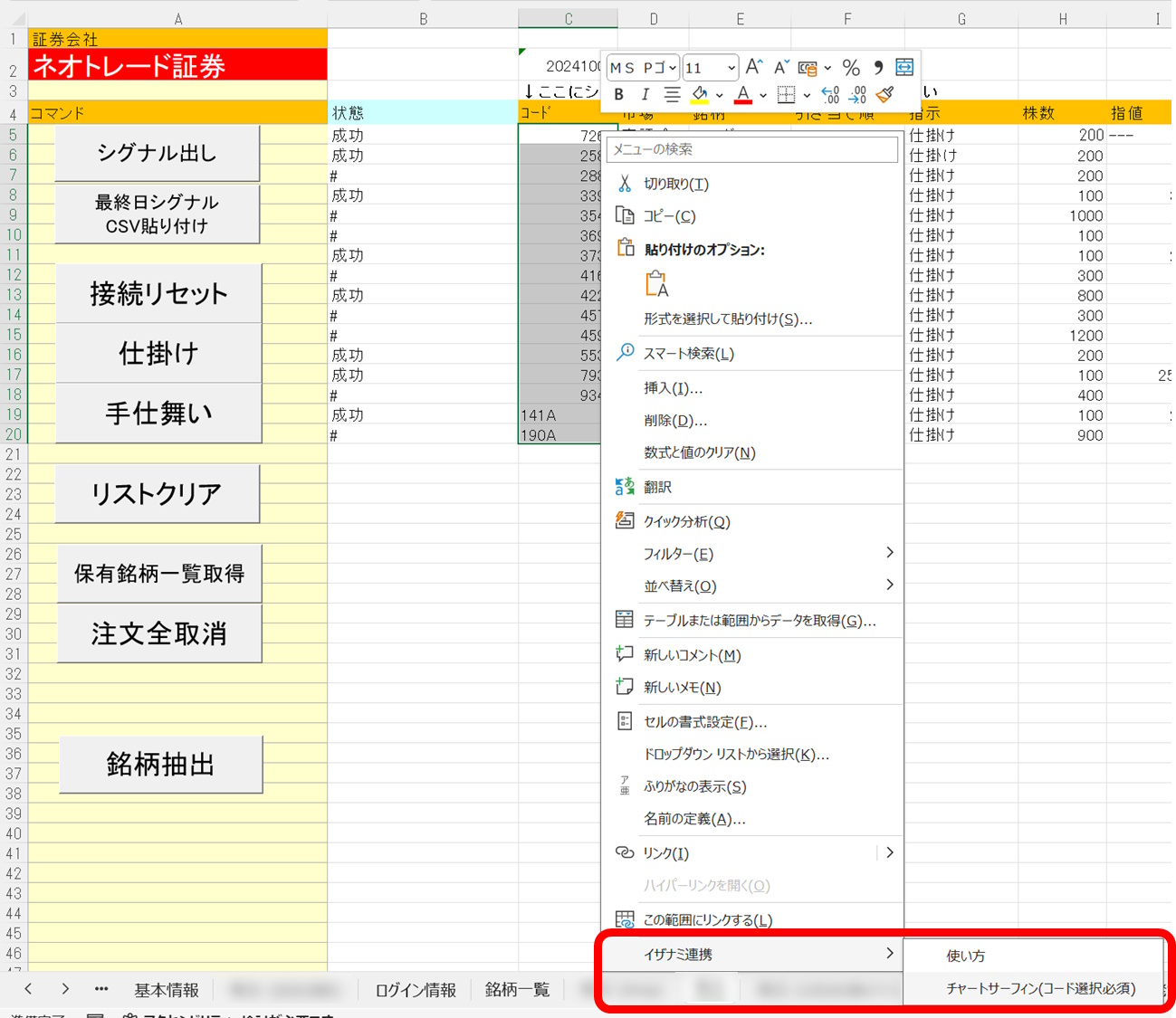
Task: Switch to 基本情報 sheet tab
Action: tap(167, 990)
